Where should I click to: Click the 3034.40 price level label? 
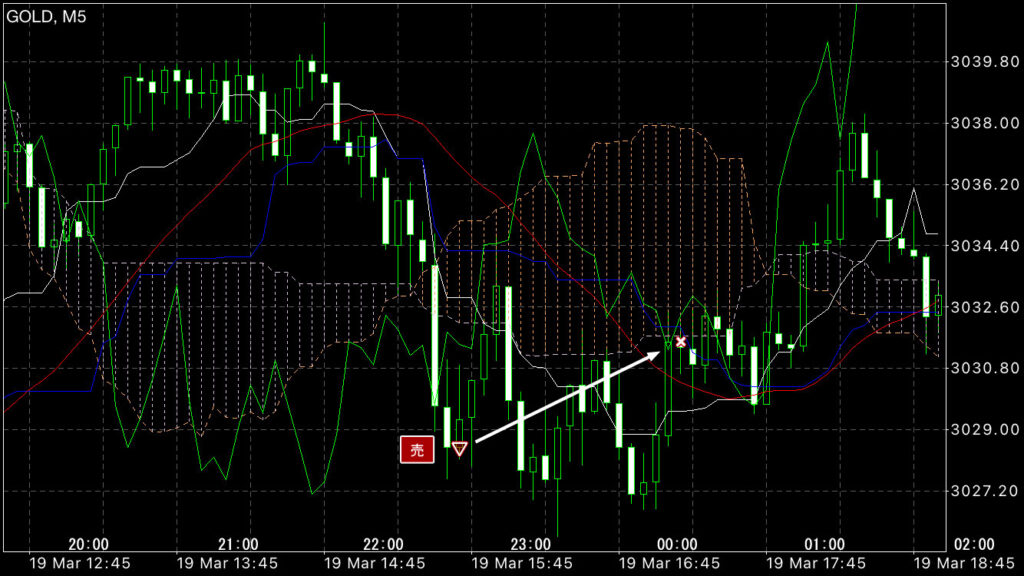coord(979,246)
